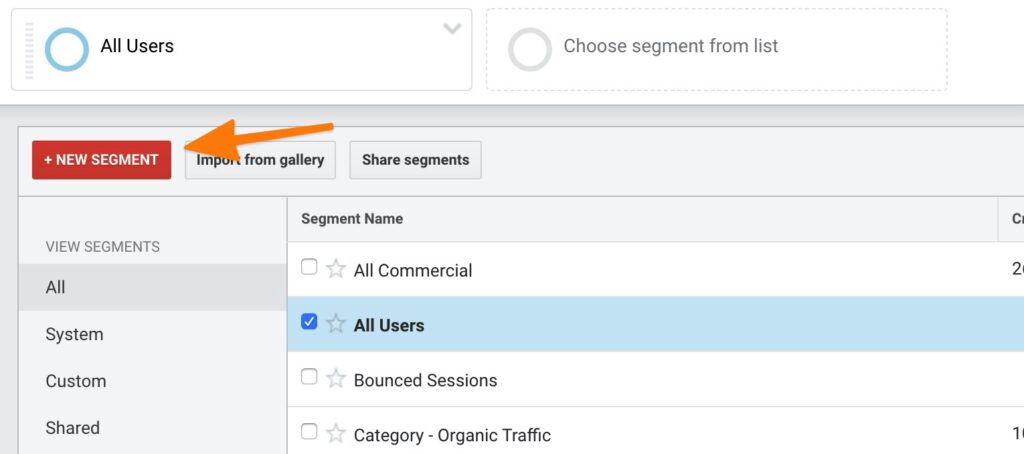Check the Category - Organic Traffic checkbox
Viewport: 1024px width, 454px height.
(x=309, y=432)
